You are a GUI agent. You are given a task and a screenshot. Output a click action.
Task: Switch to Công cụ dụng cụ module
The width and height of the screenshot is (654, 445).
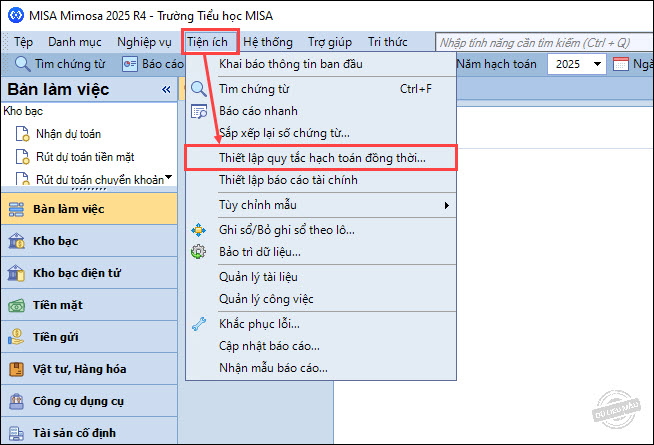(89, 401)
